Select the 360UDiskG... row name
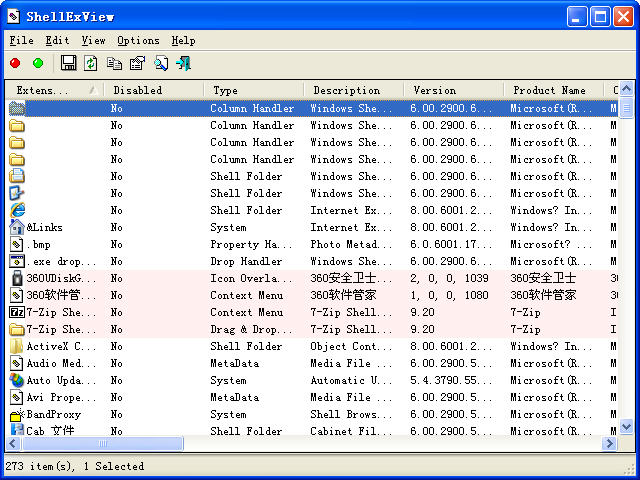This screenshot has width=640, height=480. [61, 278]
